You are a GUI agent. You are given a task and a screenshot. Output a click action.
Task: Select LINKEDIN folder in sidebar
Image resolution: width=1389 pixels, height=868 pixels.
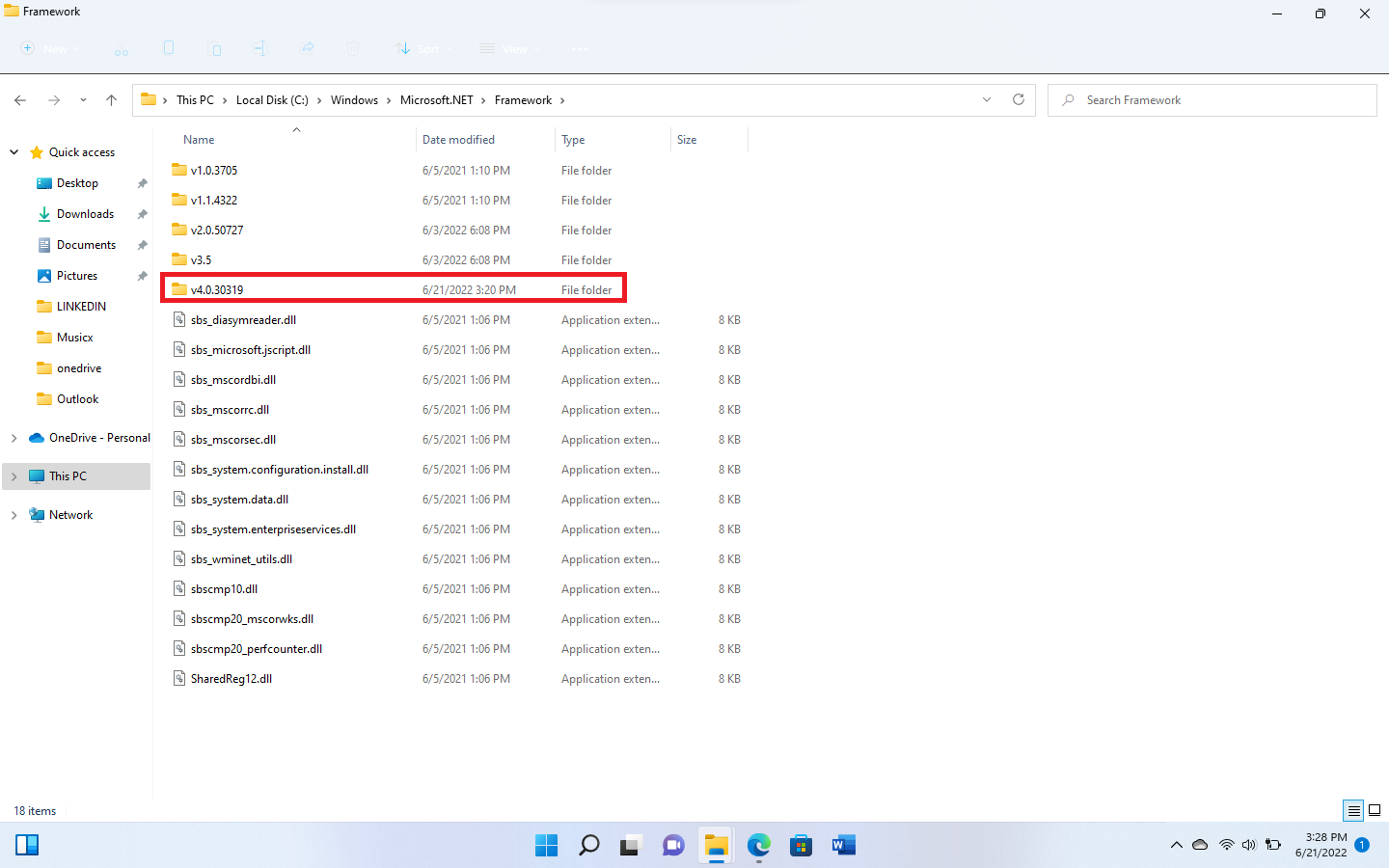[x=81, y=307]
